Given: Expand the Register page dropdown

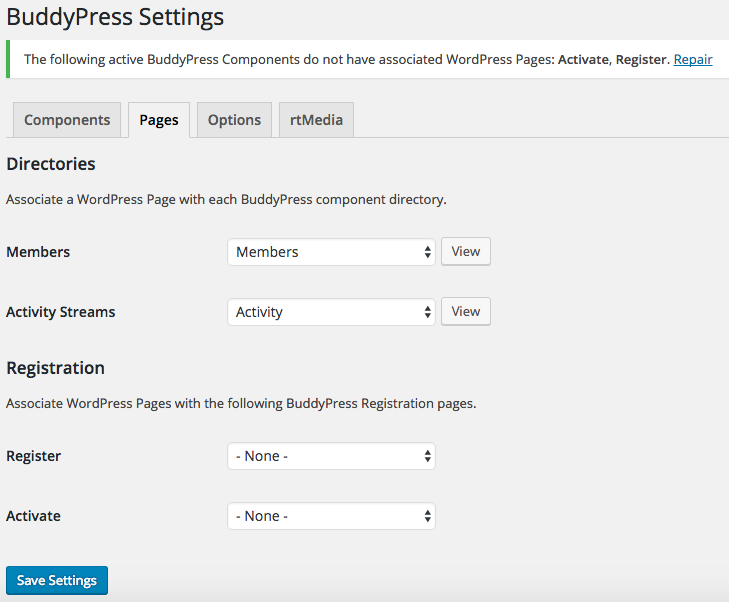Looking at the screenshot, I should pyautogui.click(x=331, y=456).
